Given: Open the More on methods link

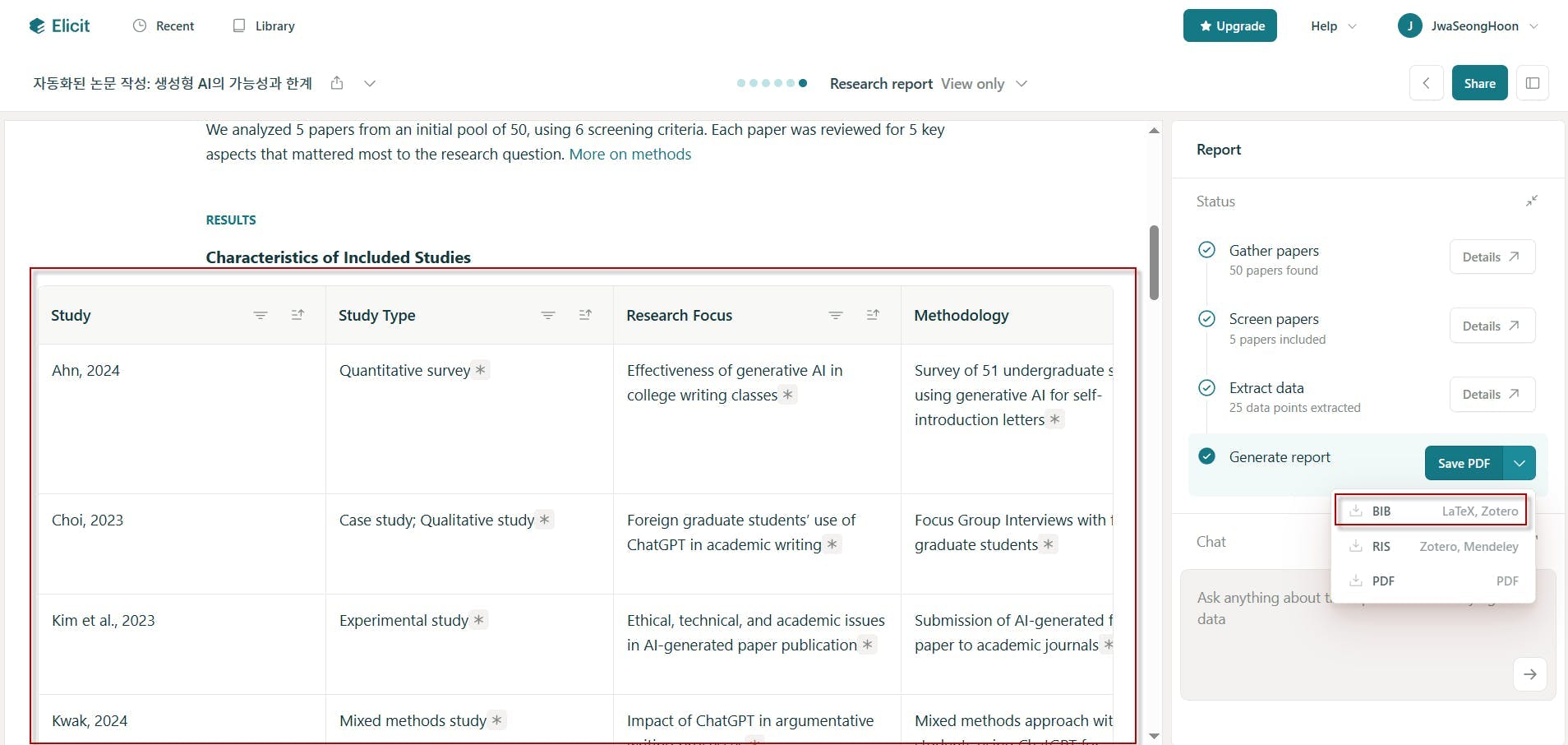Looking at the screenshot, I should 630,155.
